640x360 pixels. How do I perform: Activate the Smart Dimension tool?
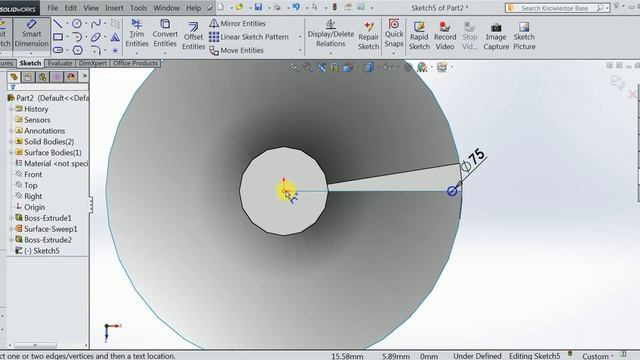point(31,33)
